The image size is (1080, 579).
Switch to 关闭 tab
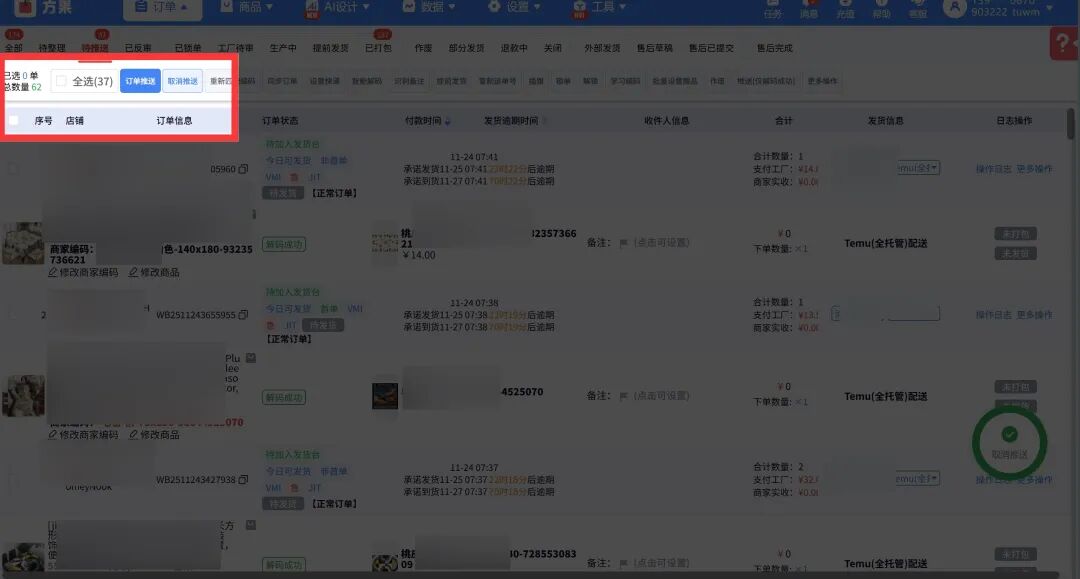552,48
